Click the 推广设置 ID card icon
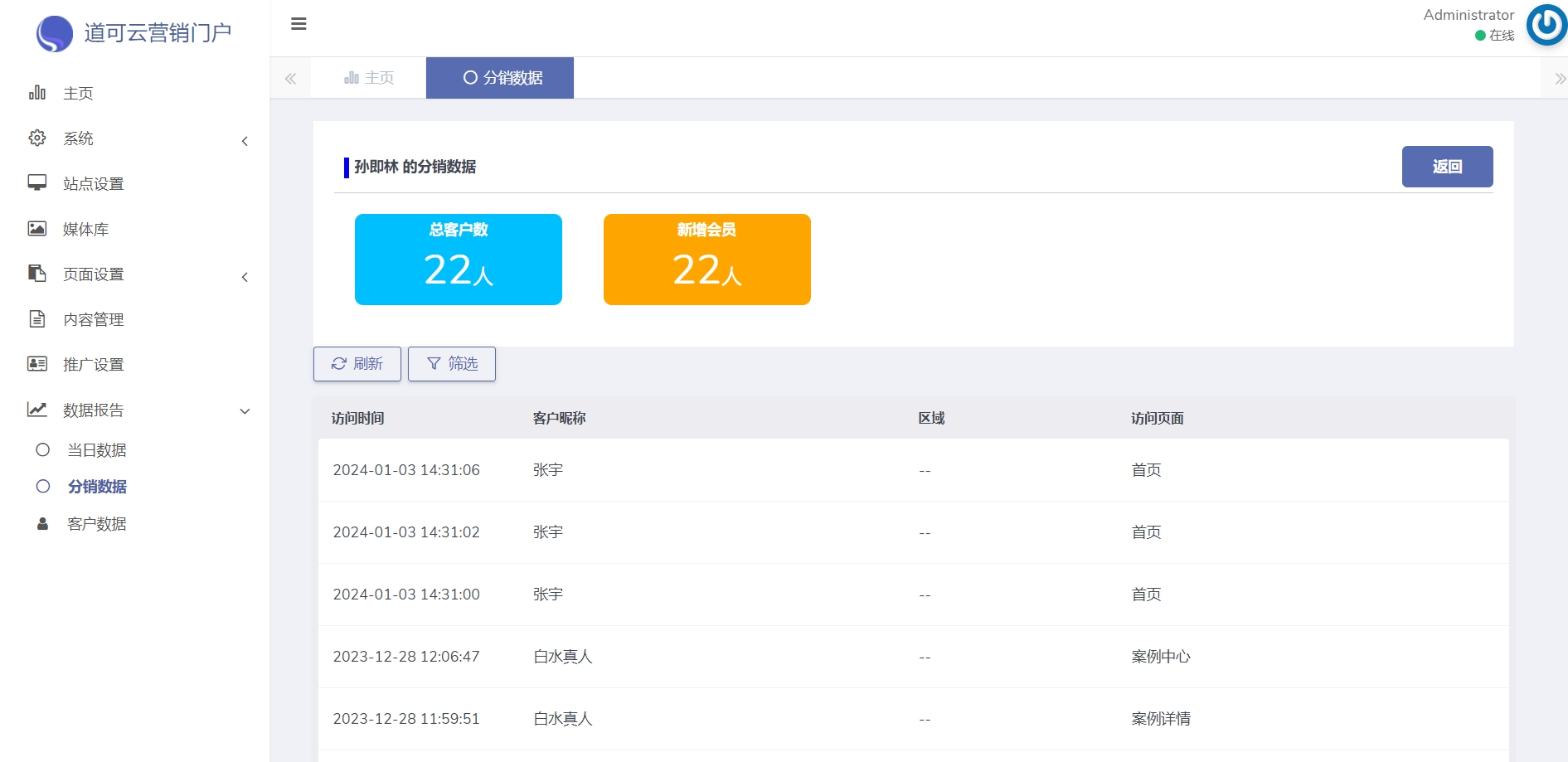 point(37,364)
